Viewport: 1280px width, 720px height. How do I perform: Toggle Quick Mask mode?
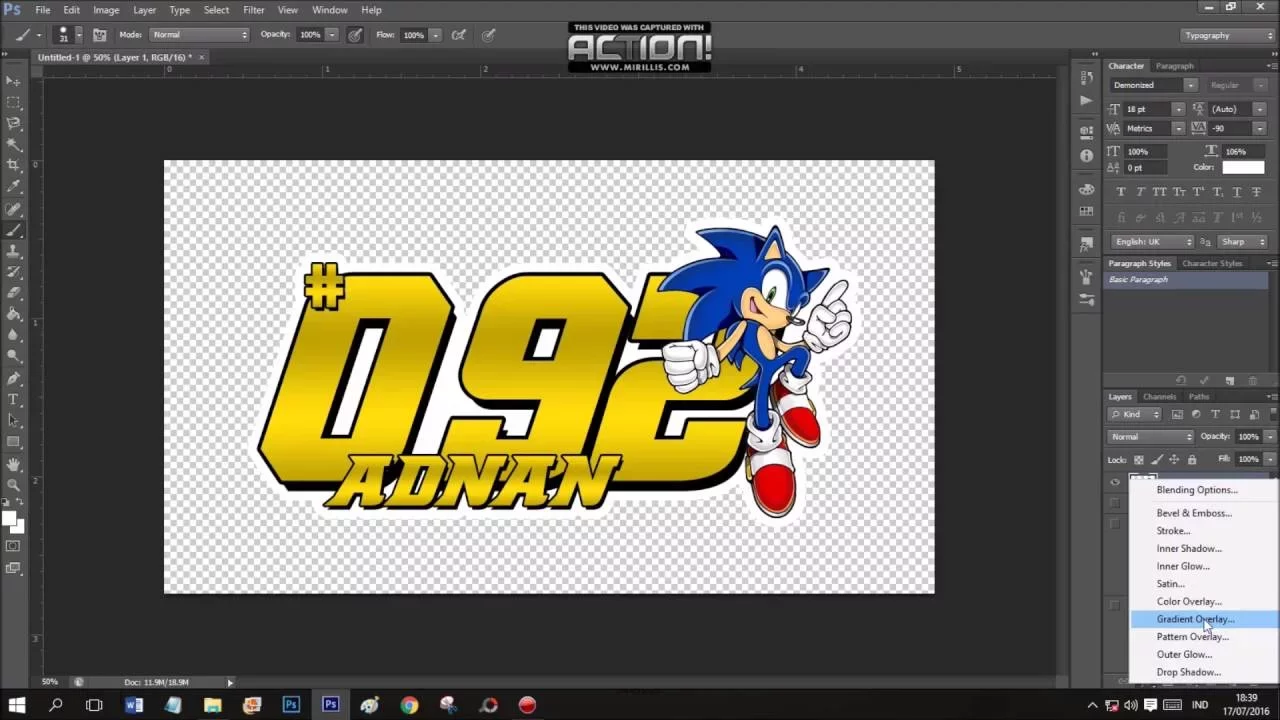[13, 546]
